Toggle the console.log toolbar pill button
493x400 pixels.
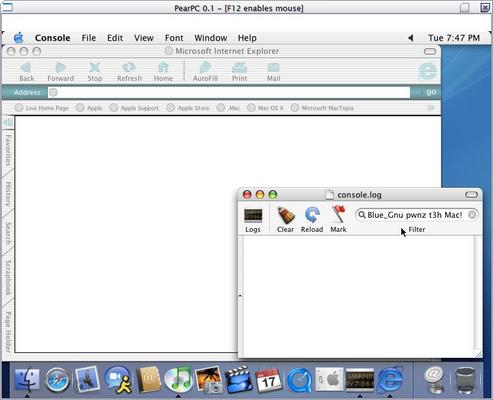pyautogui.click(x=471, y=195)
